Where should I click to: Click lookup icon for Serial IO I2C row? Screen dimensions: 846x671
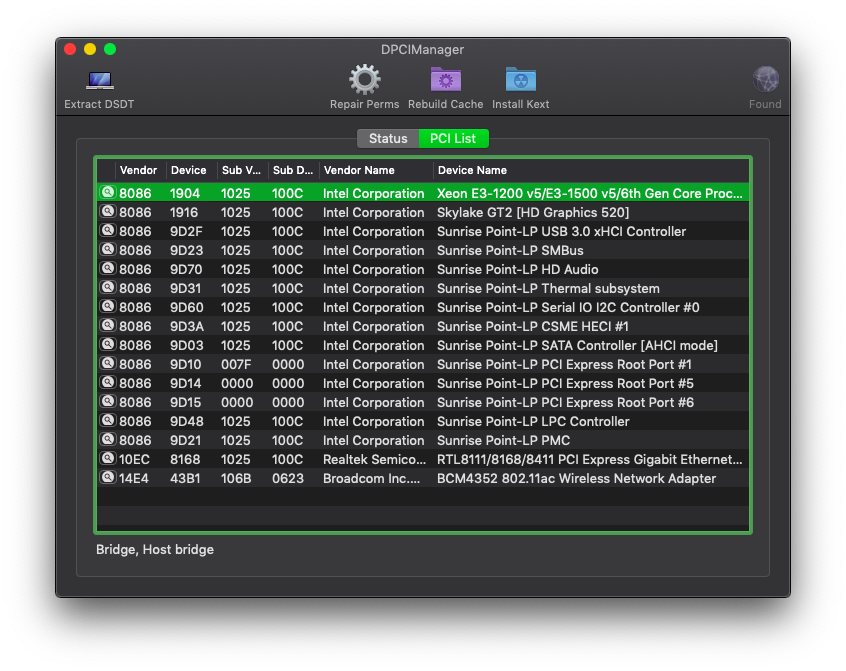pos(108,306)
